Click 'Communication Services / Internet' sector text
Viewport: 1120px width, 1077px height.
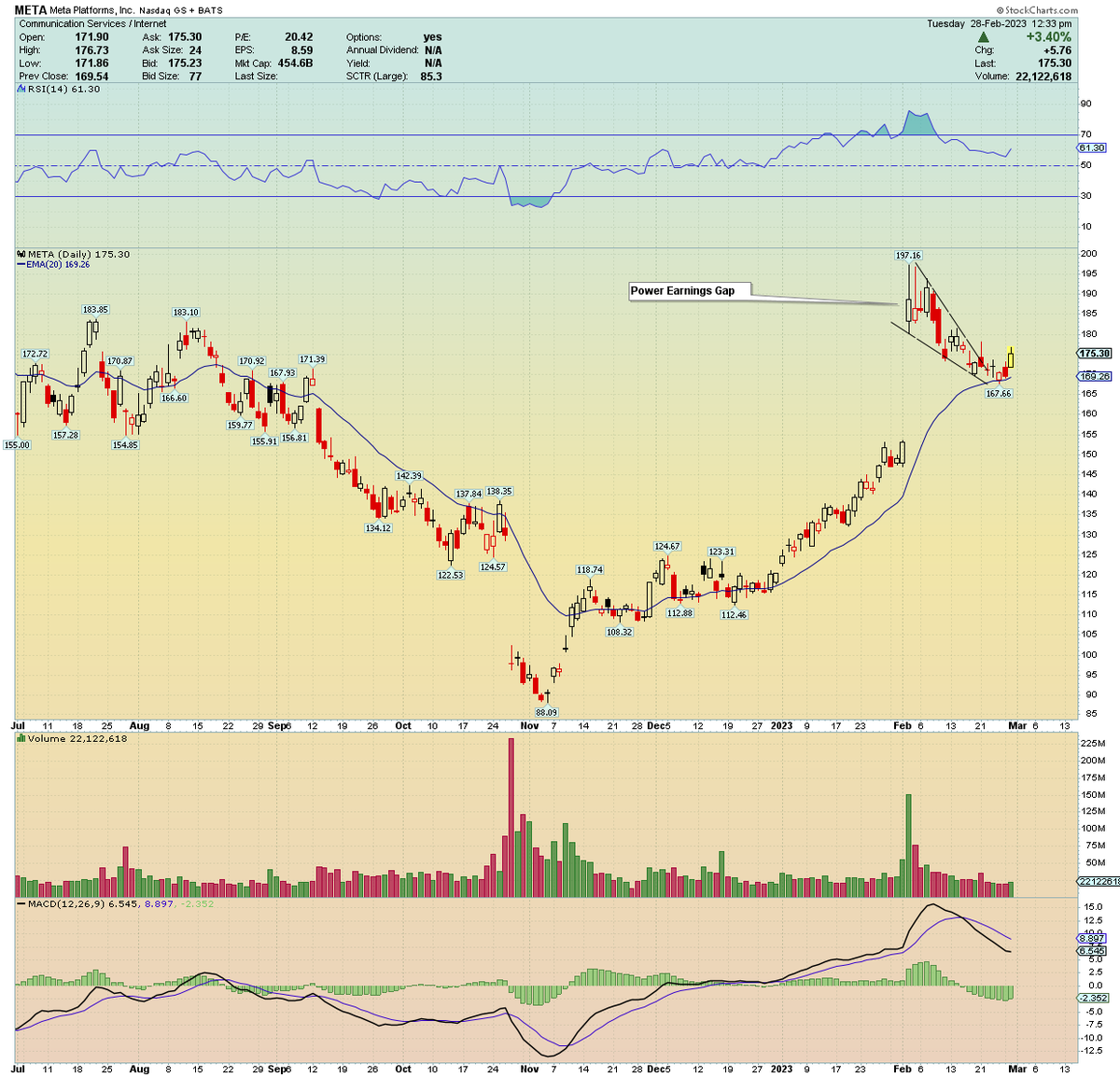pyautogui.click(x=93, y=24)
